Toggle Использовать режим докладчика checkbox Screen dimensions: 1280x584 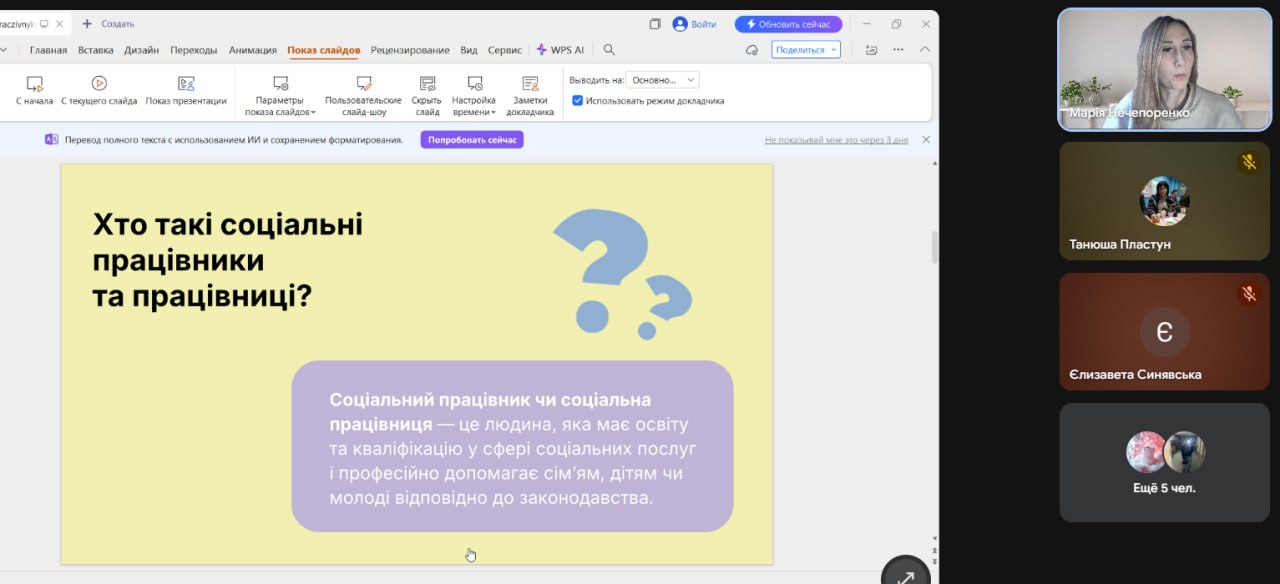pyautogui.click(x=578, y=101)
